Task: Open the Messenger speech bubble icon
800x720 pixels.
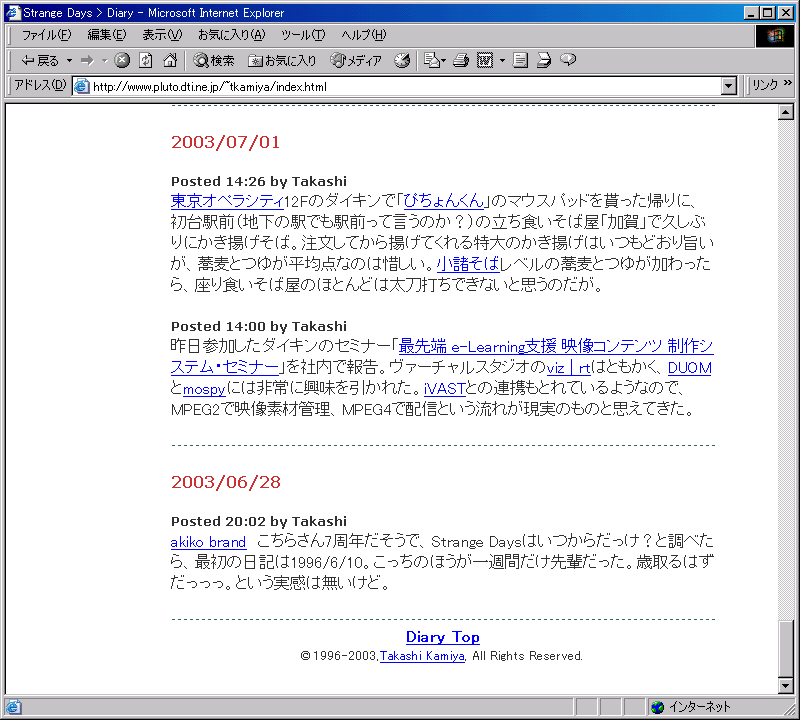Action: point(568,61)
